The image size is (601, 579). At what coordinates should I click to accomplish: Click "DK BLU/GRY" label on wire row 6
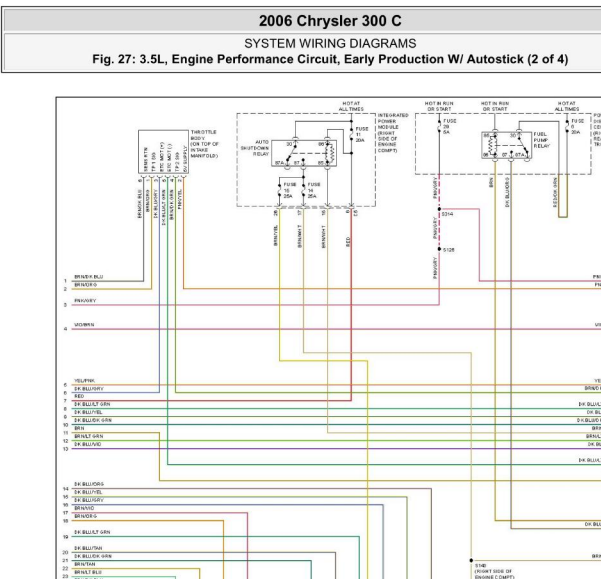(x=89, y=389)
